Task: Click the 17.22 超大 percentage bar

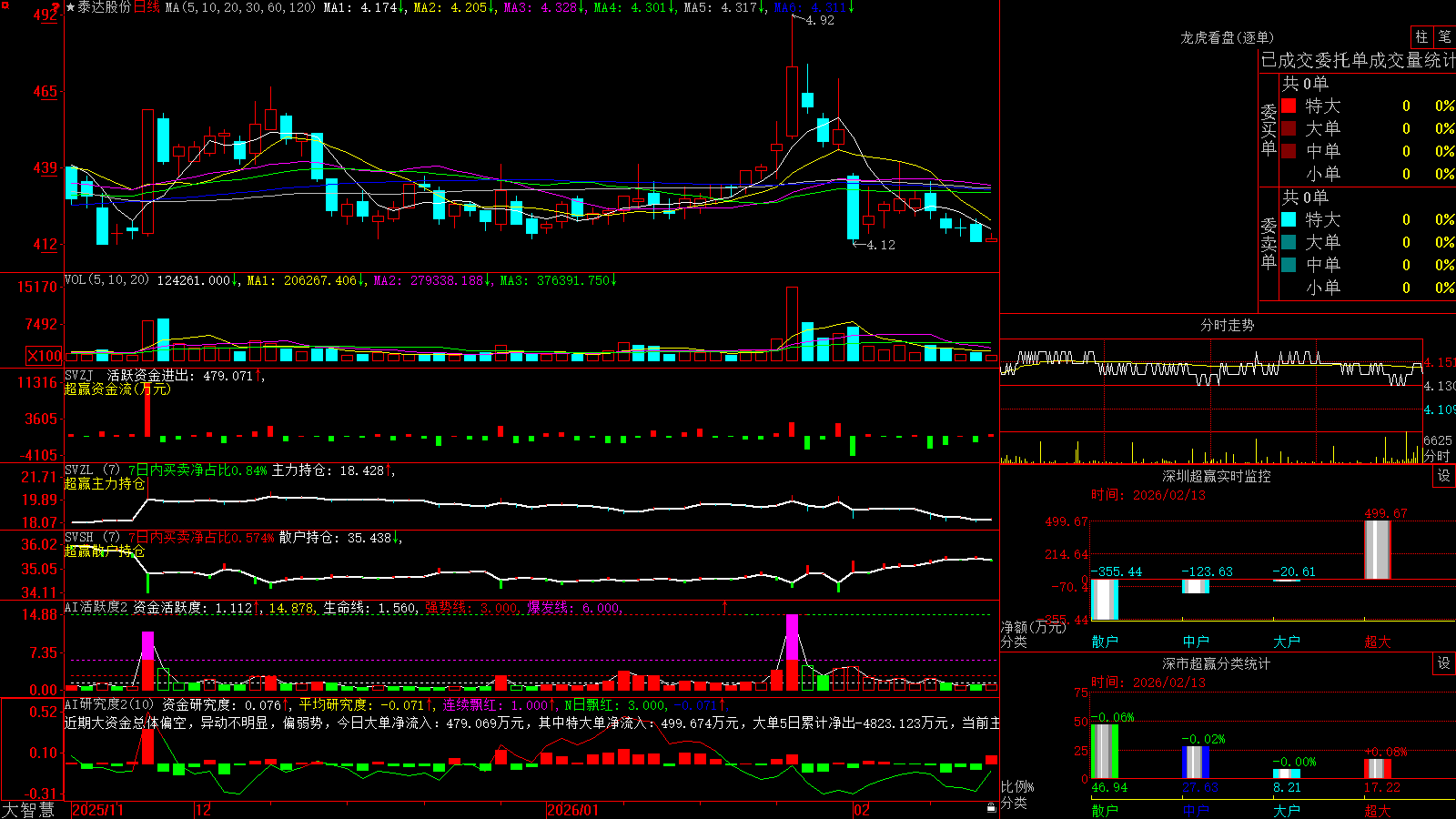Action: click(1378, 769)
